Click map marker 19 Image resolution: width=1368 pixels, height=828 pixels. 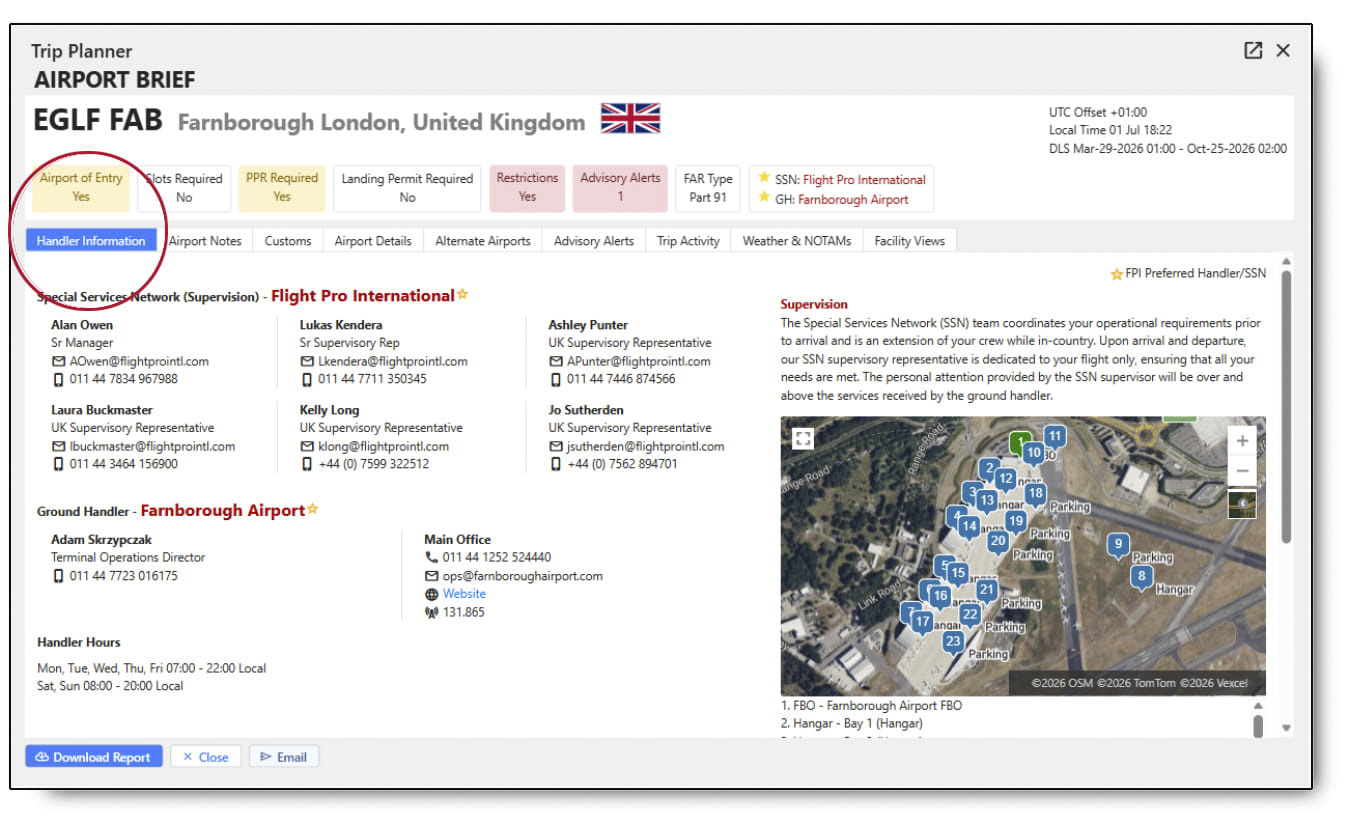coord(1016,521)
